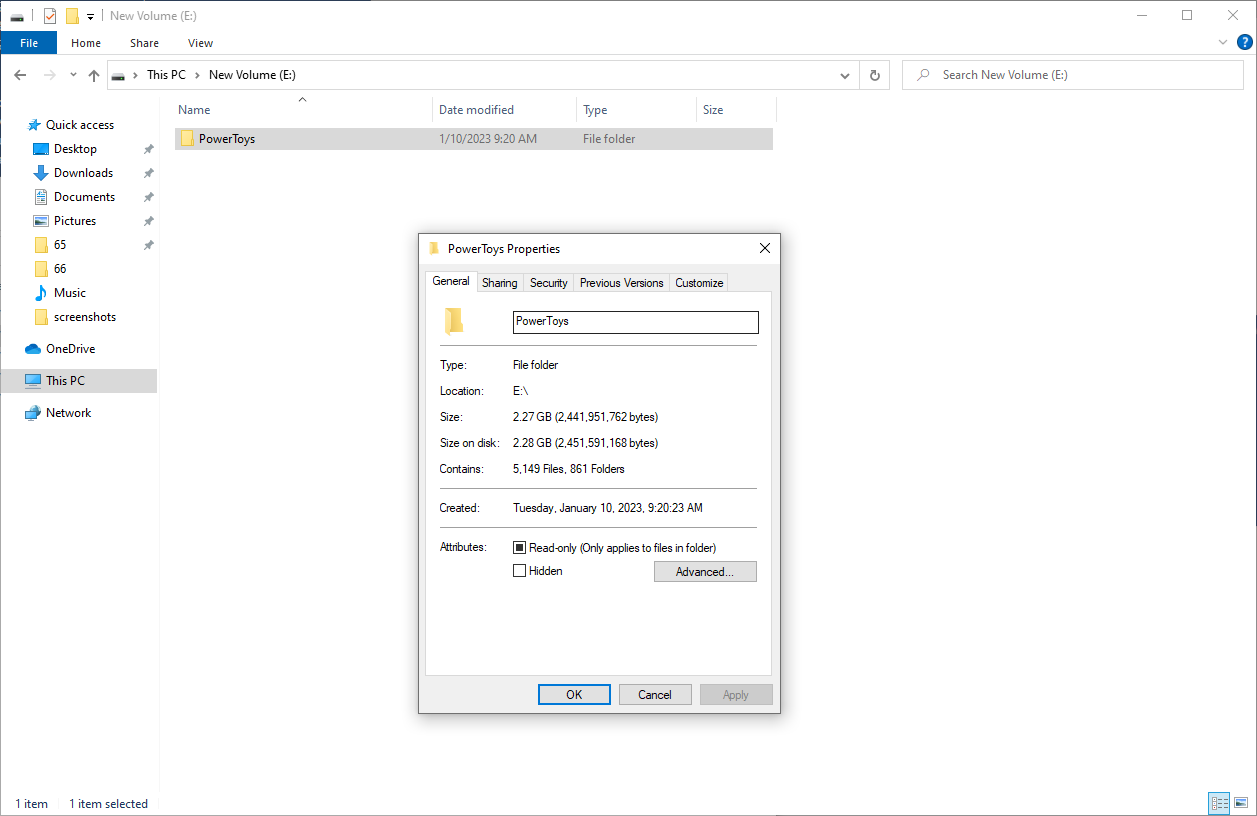Click the Back navigation arrow
1257x816 pixels.
[x=20, y=75]
